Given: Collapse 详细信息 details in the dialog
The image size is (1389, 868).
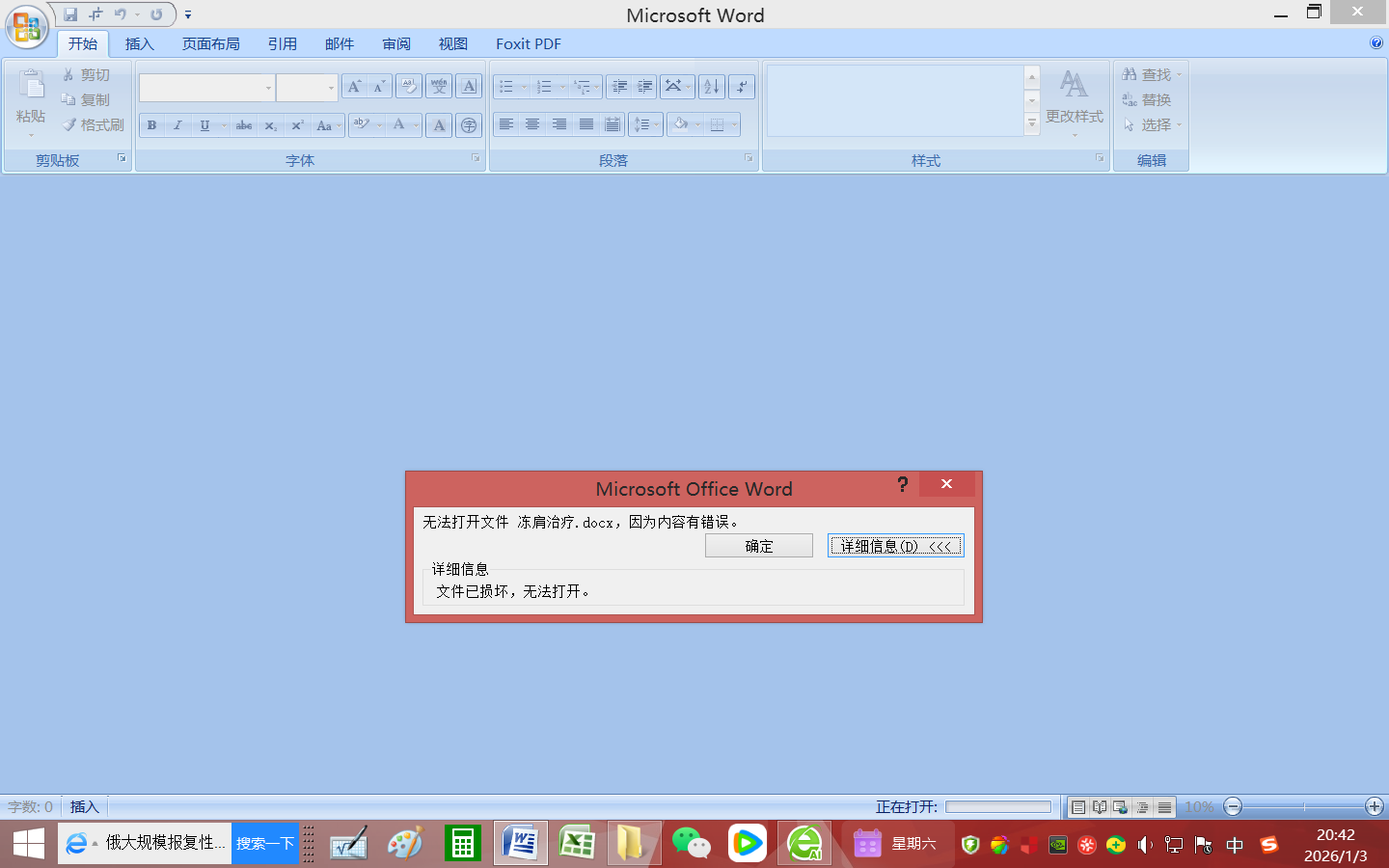Looking at the screenshot, I should (896, 546).
